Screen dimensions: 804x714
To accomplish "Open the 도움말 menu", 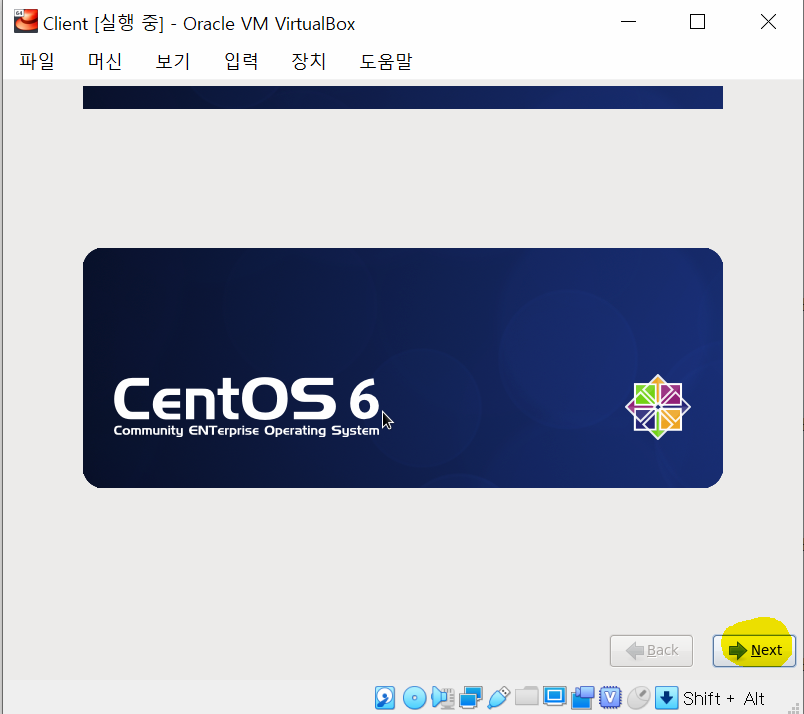I will [386, 62].
